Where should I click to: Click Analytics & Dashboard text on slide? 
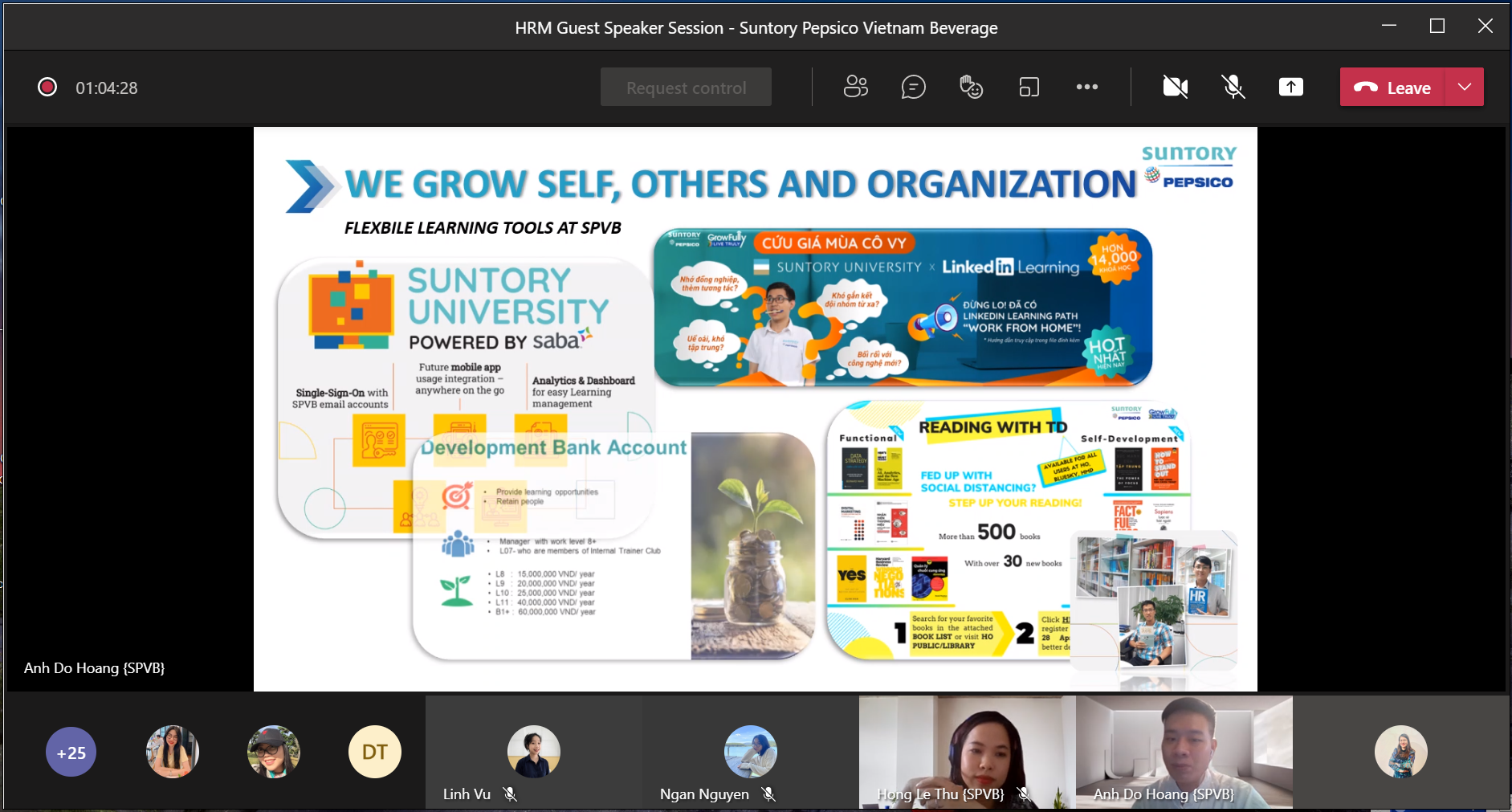coord(583,392)
